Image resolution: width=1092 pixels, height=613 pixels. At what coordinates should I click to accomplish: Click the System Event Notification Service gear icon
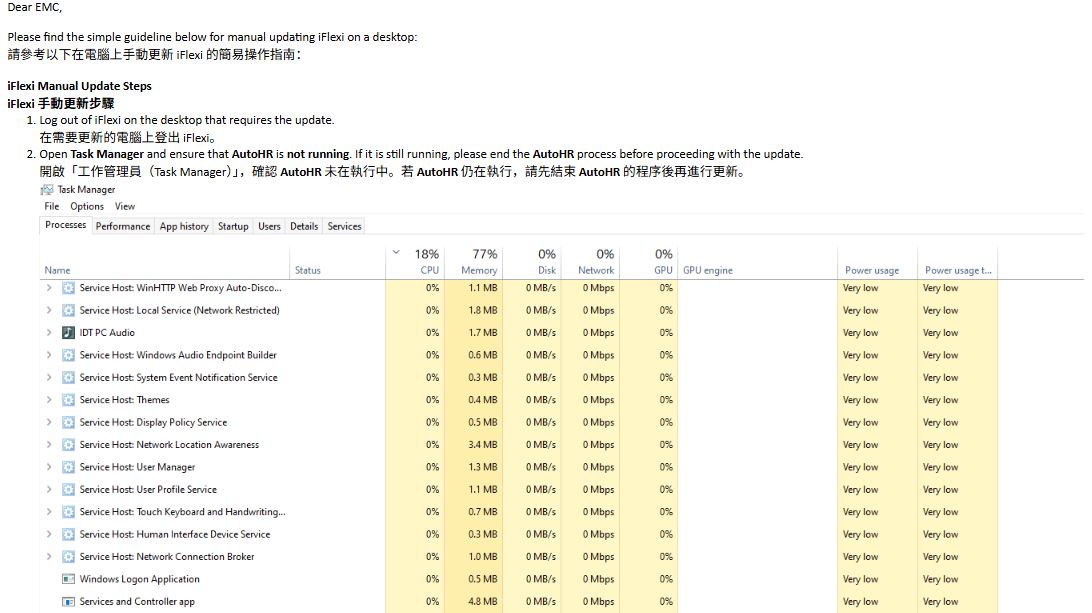click(x=68, y=377)
